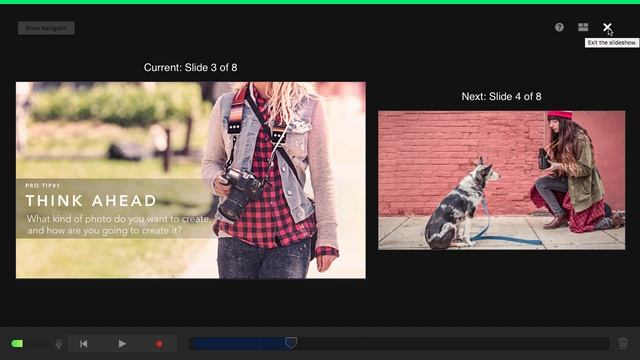Click the 'Current: Slide 3 of 8' label
The height and width of the screenshot is (360, 640).
click(190, 67)
